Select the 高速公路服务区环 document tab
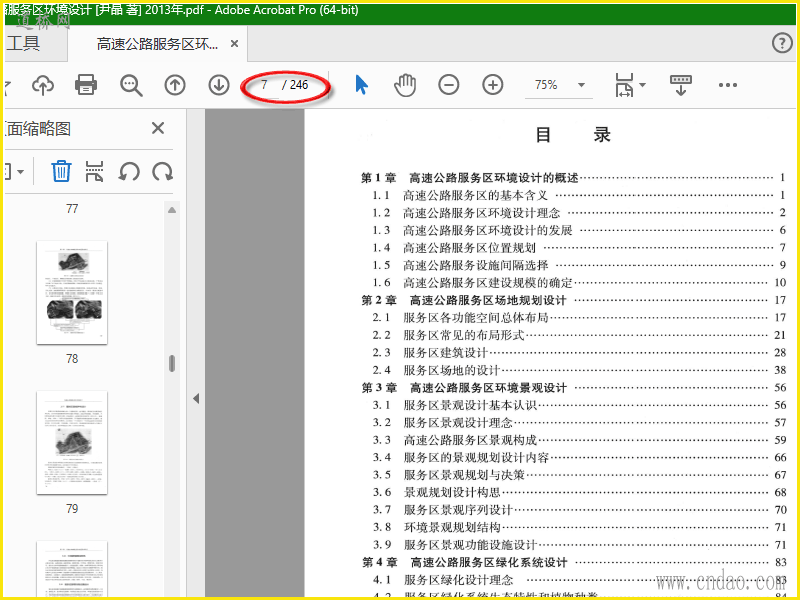Screen dimensions: 800x600 point(157,44)
